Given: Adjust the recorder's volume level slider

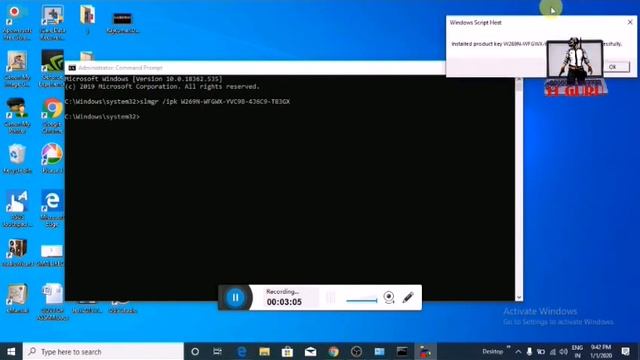Looking at the screenshot, I should 362,301.
